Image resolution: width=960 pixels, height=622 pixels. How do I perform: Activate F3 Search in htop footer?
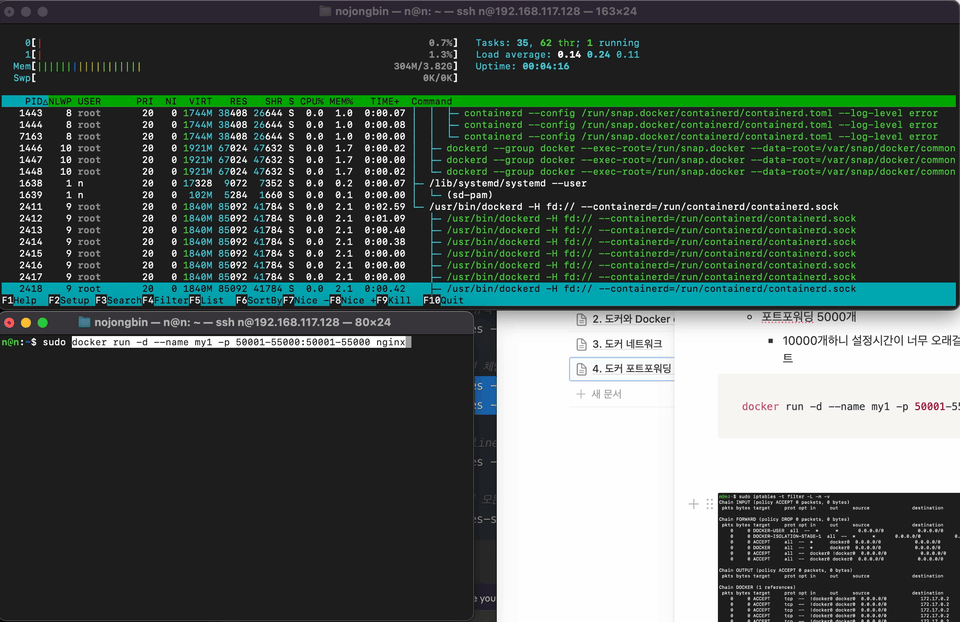(x=118, y=301)
